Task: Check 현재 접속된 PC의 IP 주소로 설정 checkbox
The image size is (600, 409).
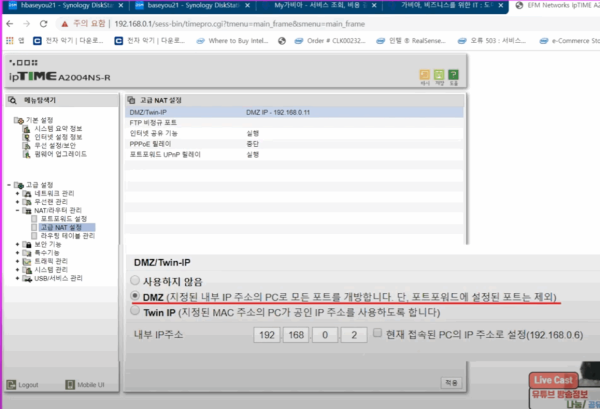Action: (x=377, y=333)
